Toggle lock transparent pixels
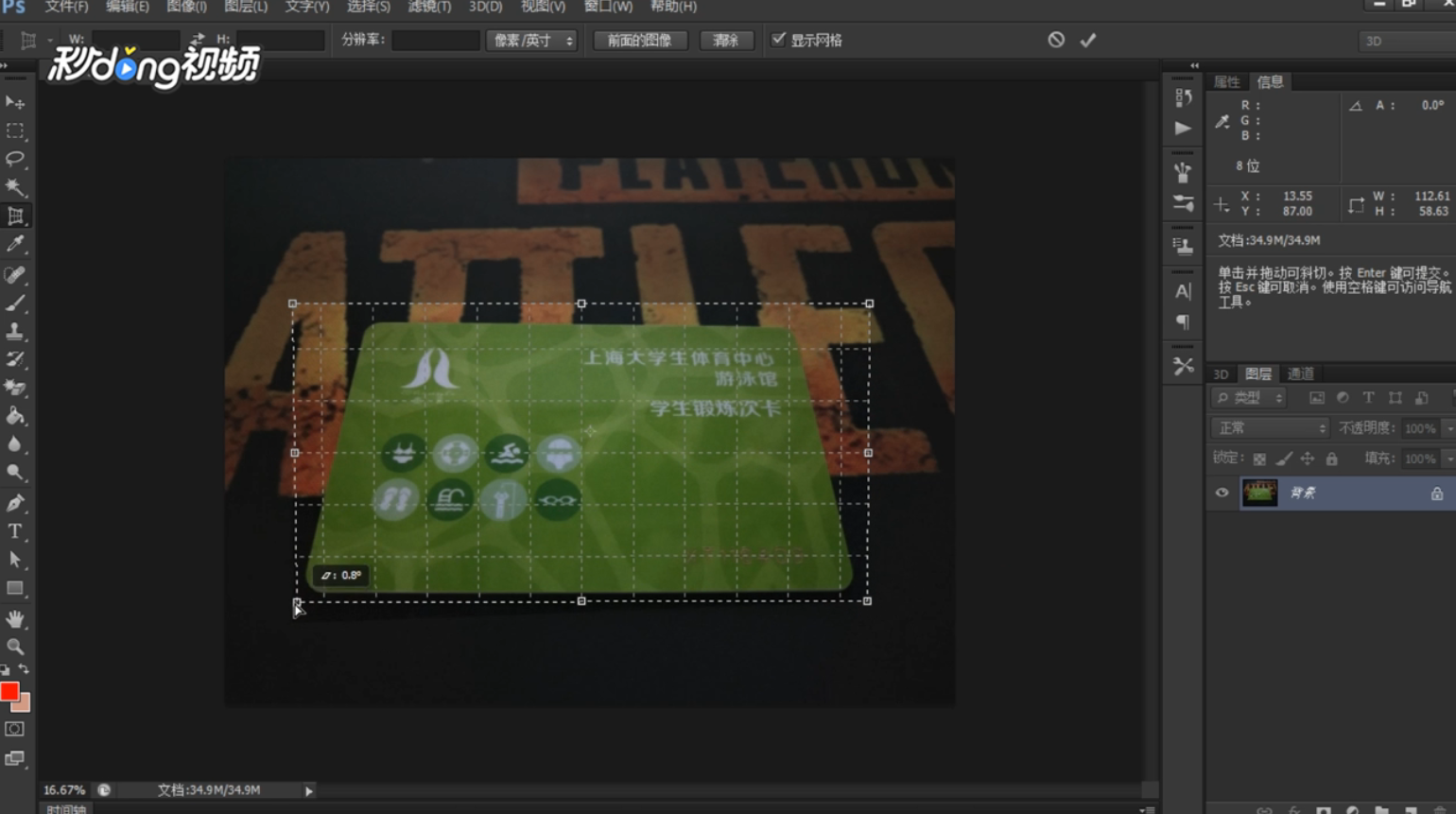The height and width of the screenshot is (814, 1456). [1259, 459]
